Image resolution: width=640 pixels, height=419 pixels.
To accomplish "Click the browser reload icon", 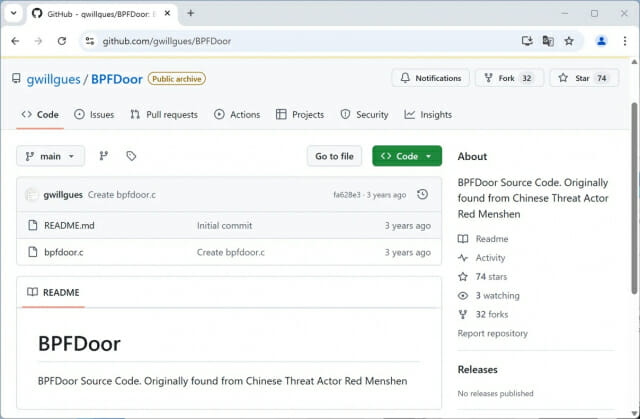I will point(62,41).
